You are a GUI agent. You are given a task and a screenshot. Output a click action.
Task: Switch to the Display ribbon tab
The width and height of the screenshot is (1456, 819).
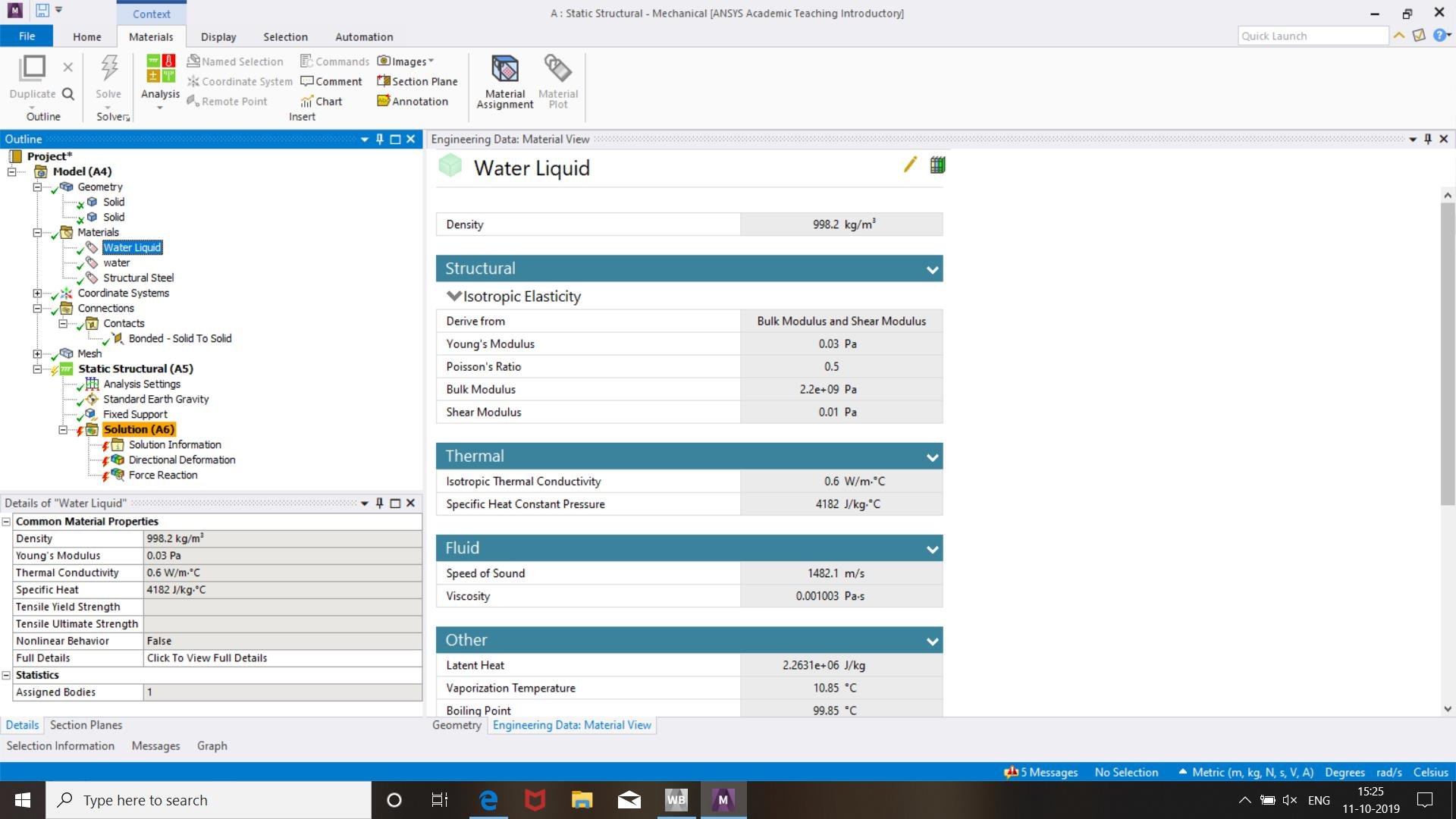pyautogui.click(x=218, y=36)
